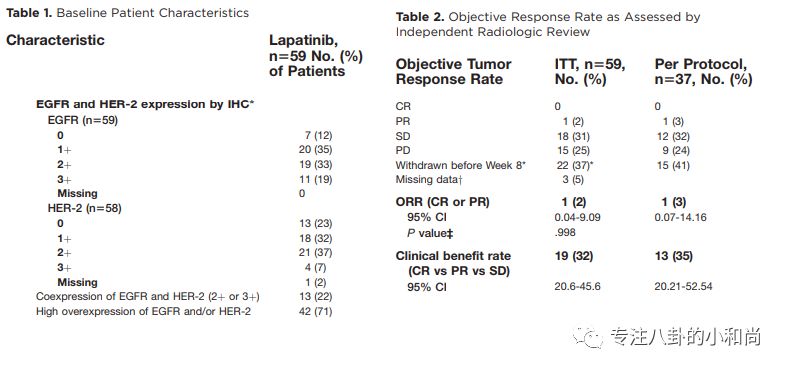Screen dimensions: 787x371
Task: Select the Lapatinib n=59 column header
Action: [x=316, y=55]
